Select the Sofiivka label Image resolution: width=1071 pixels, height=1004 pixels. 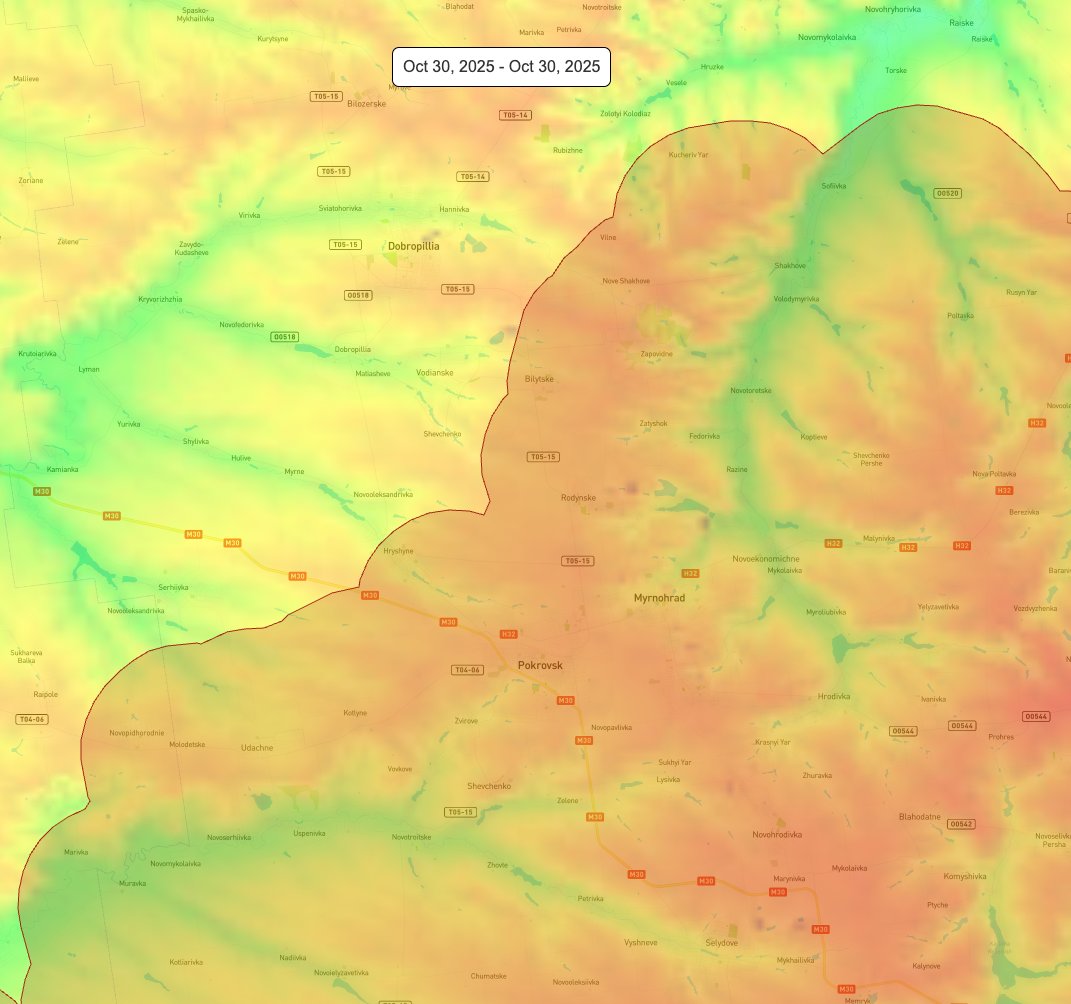pos(833,186)
